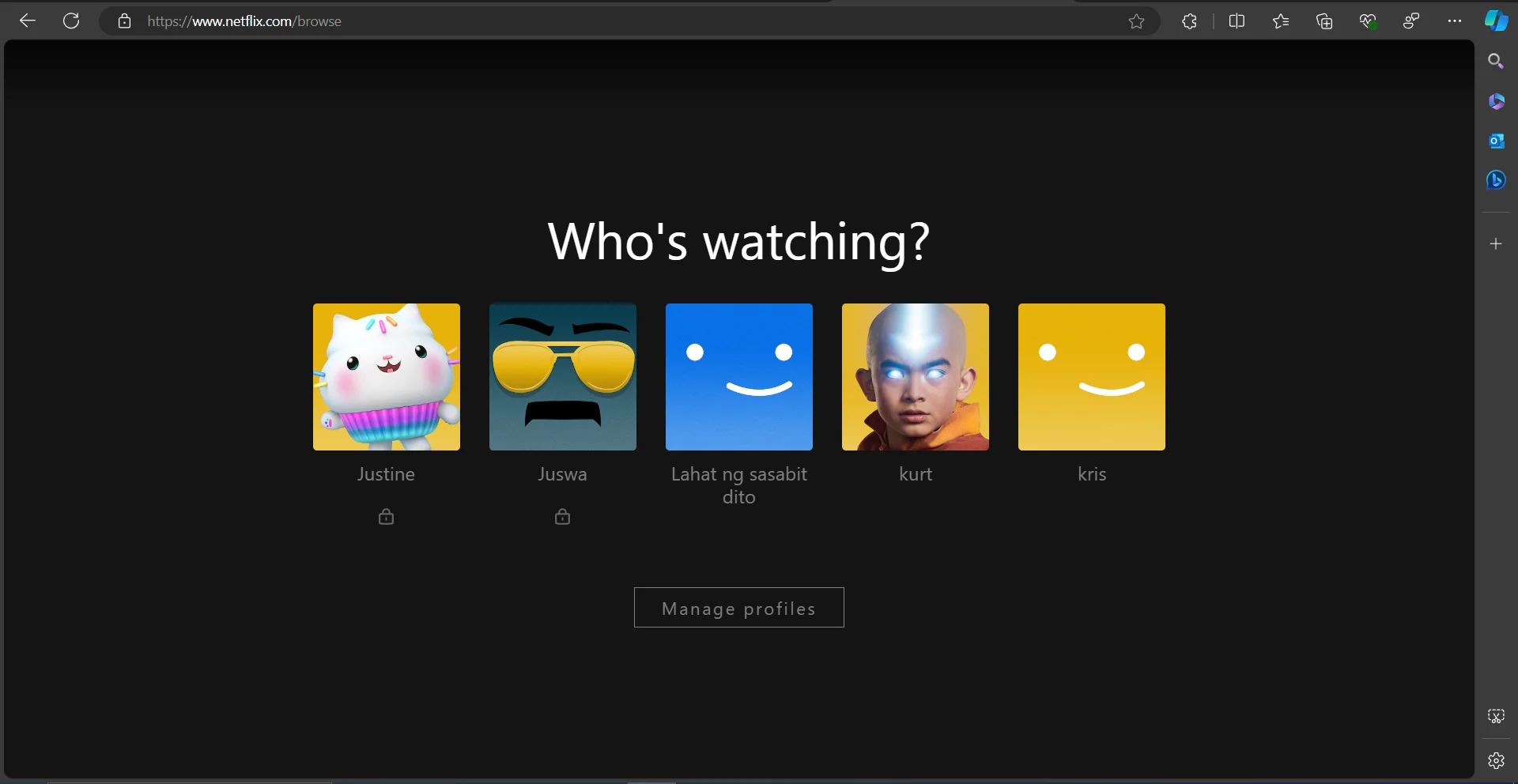Select the Justine cupcake cat profile avatar
The image size is (1518, 784).
[x=386, y=377]
